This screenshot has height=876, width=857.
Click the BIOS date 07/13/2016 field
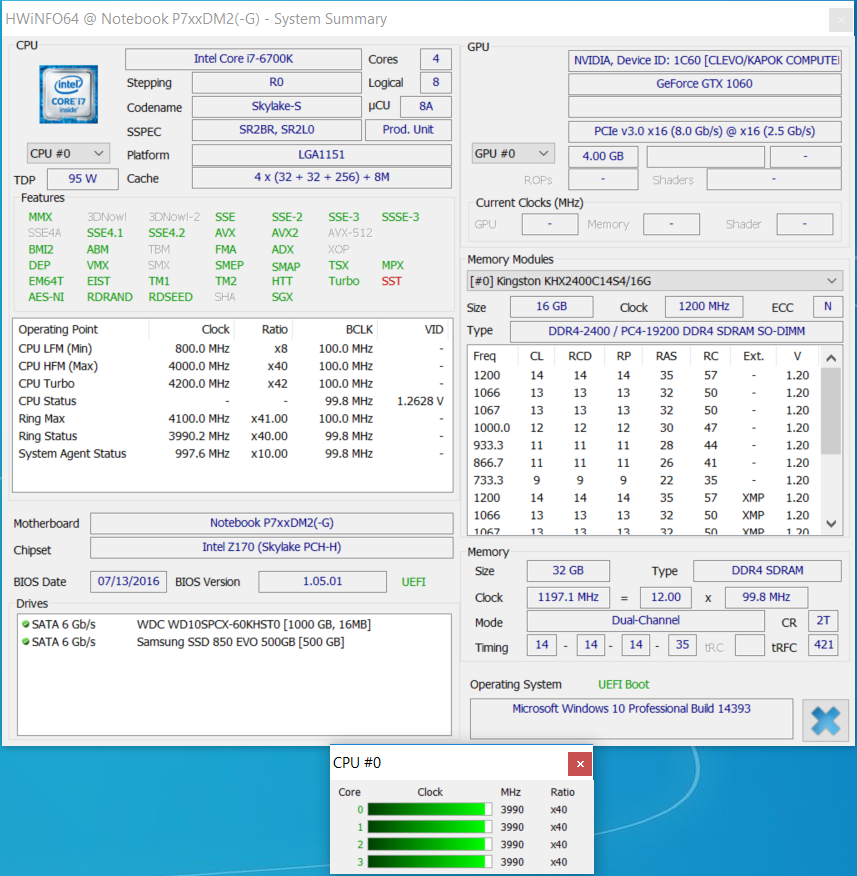click(128, 582)
